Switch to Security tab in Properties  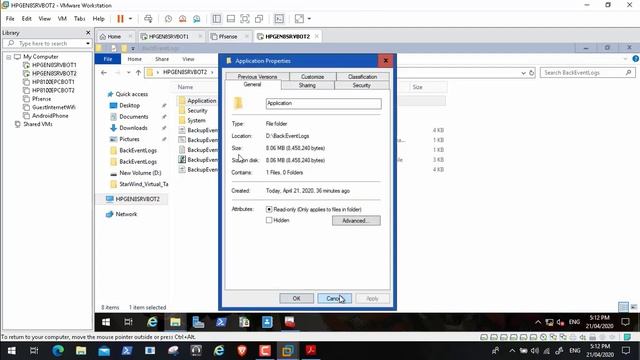click(x=362, y=85)
